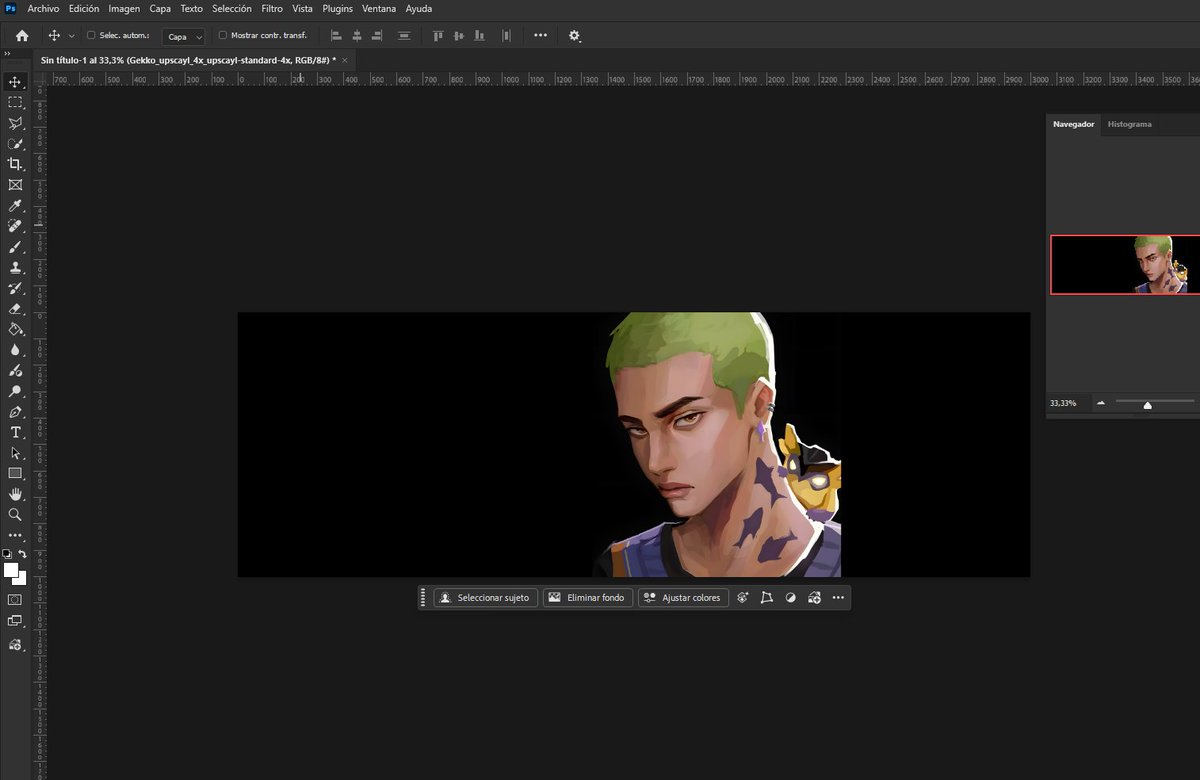Click align top edges icon
Image resolution: width=1200 pixels, height=780 pixels.
pos(438,35)
